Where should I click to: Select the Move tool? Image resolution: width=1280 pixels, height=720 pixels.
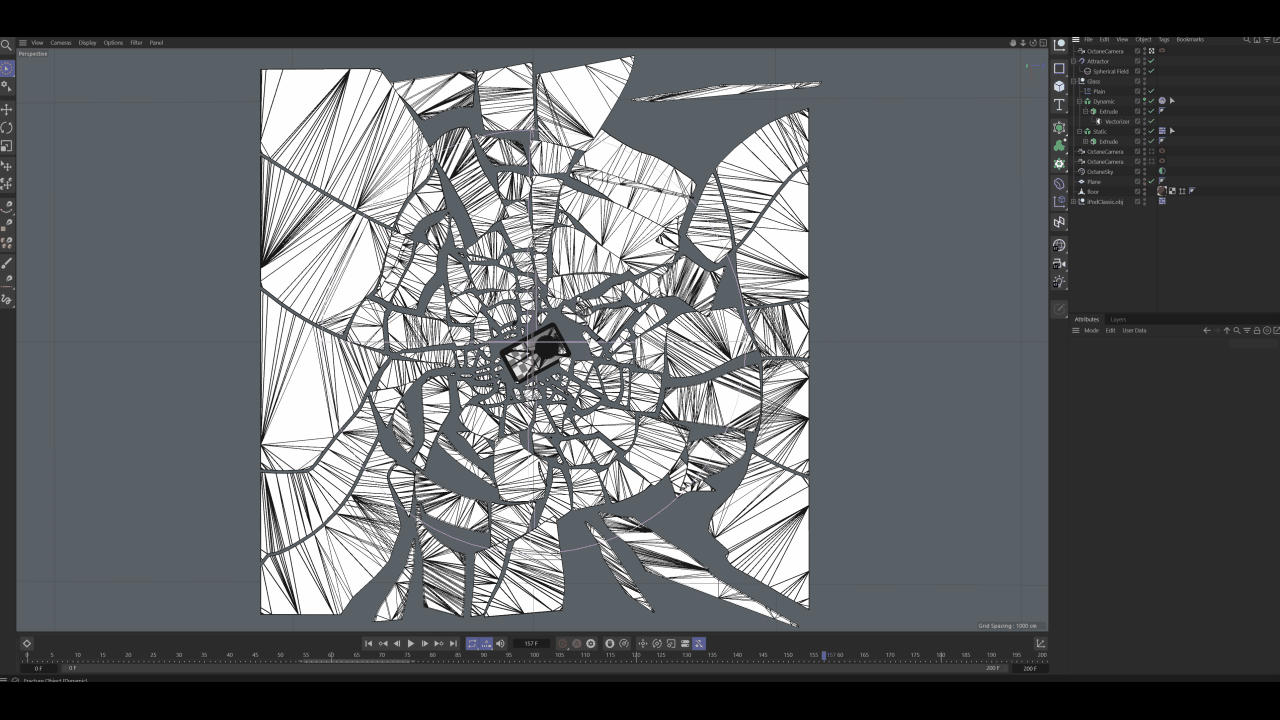(6, 109)
